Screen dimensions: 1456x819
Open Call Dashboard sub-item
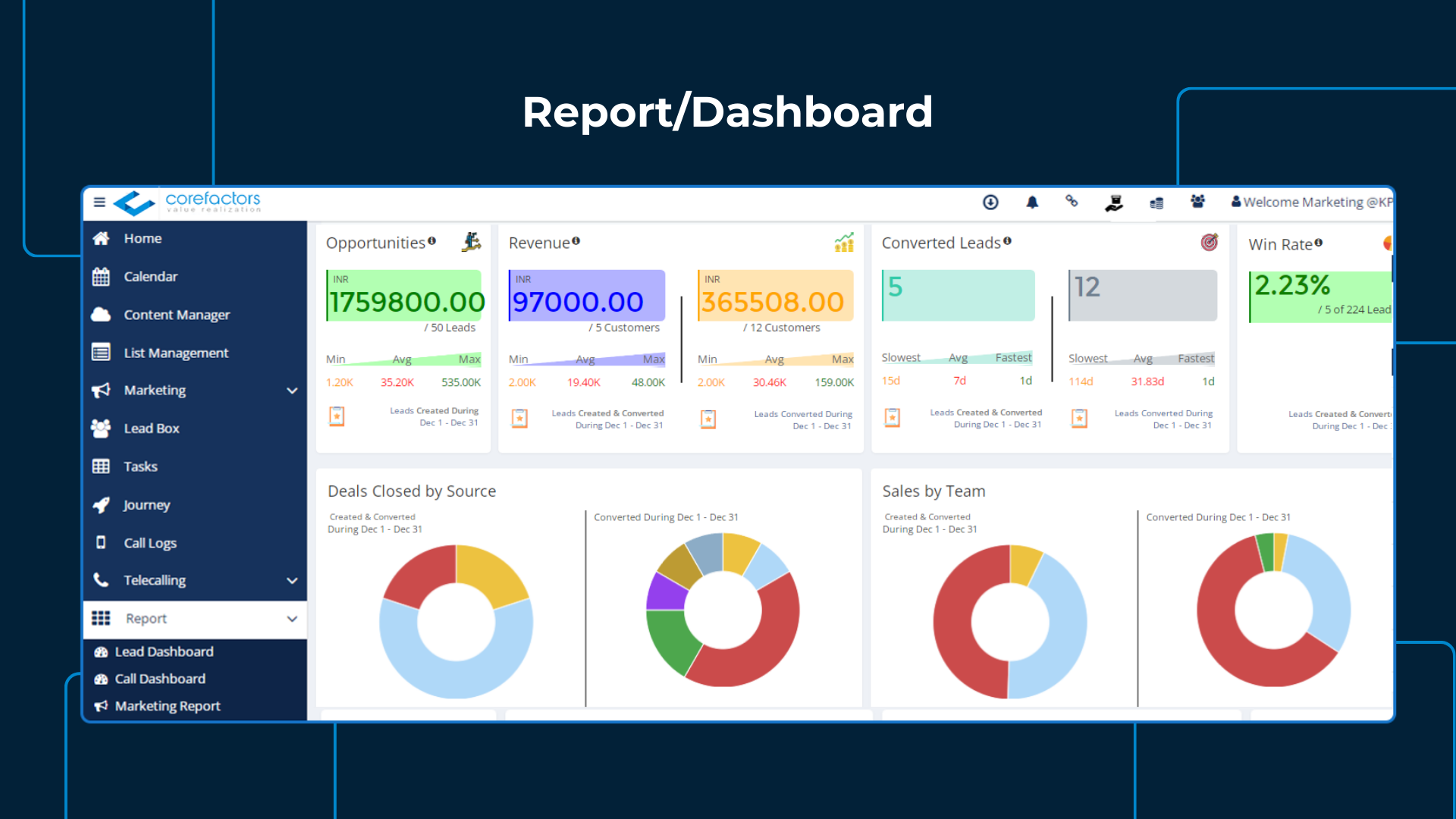(160, 679)
